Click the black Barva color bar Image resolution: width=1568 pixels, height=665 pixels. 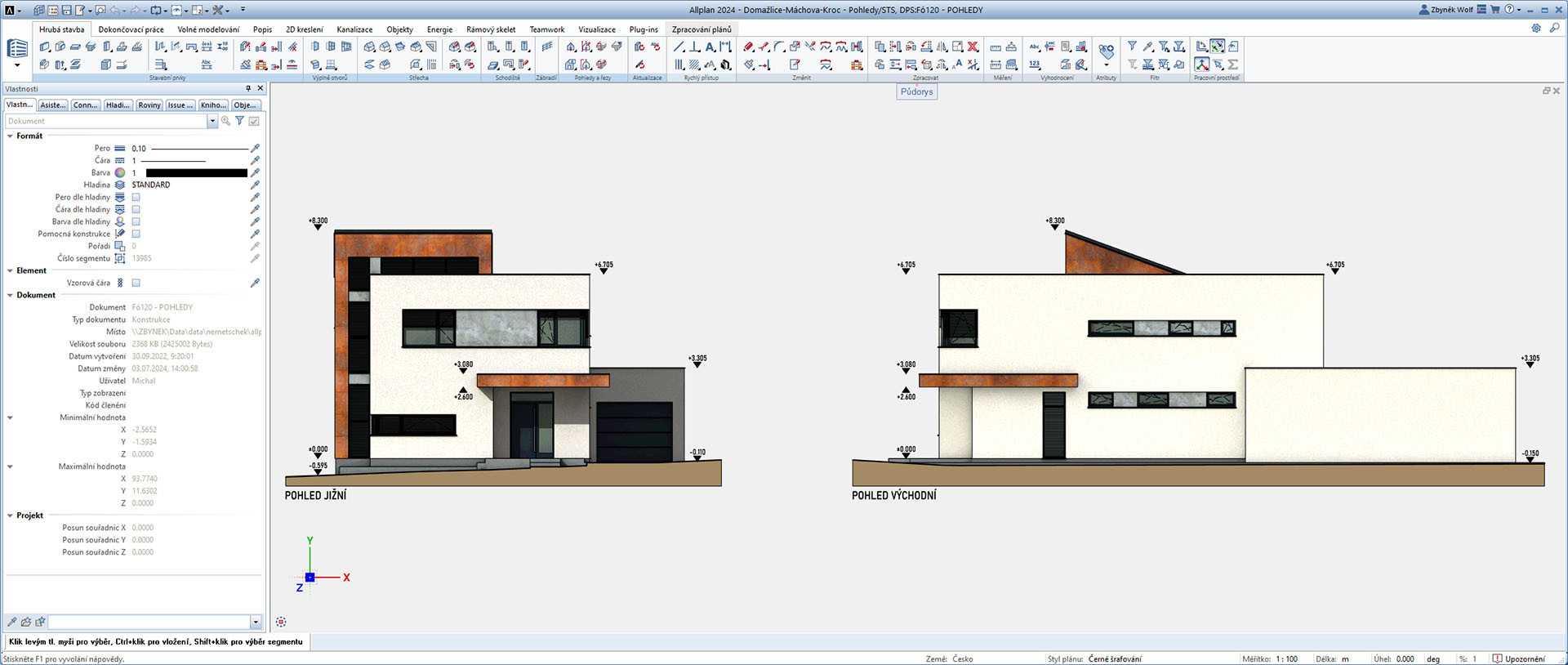[x=196, y=173]
